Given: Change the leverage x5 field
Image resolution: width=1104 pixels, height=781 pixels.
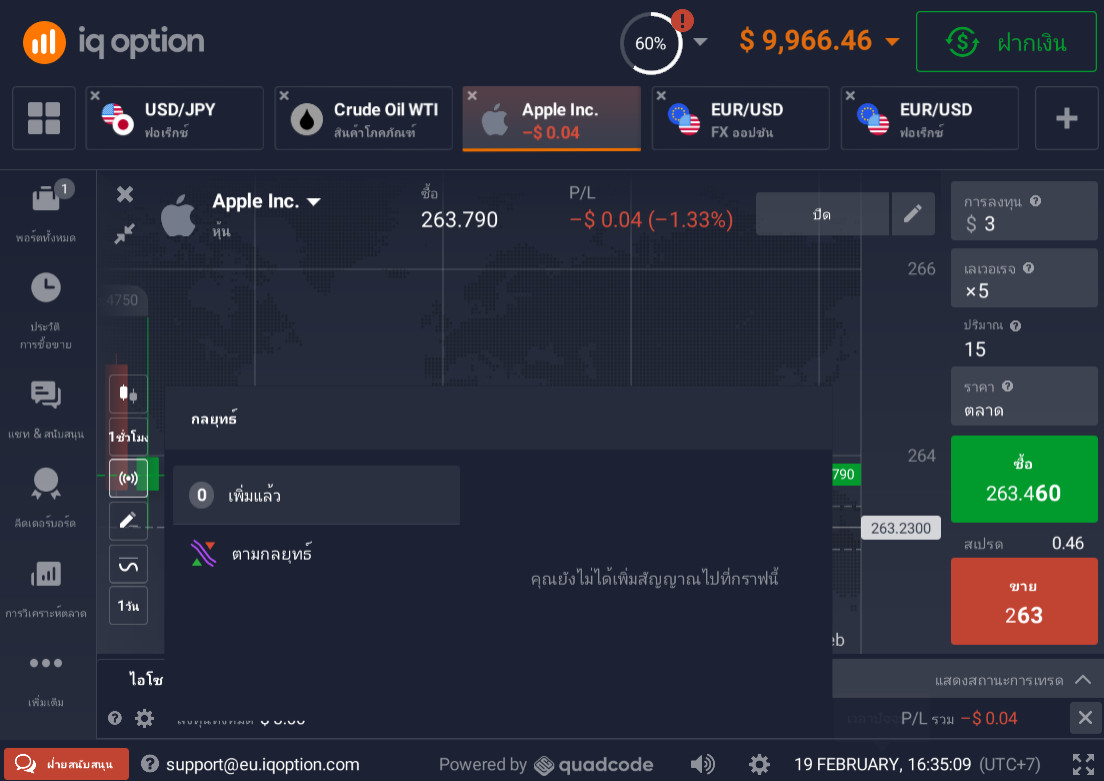Looking at the screenshot, I should tap(1024, 278).
